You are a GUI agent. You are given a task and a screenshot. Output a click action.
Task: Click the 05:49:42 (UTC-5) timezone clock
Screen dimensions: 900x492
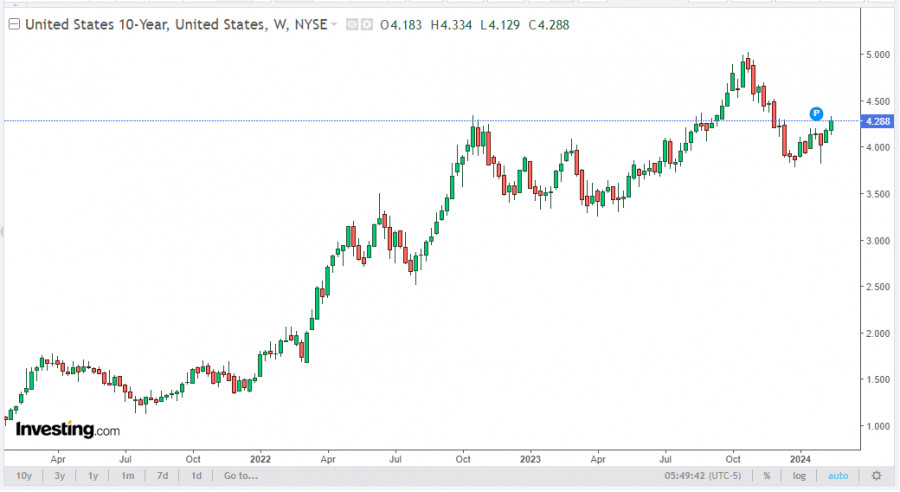pos(703,476)
